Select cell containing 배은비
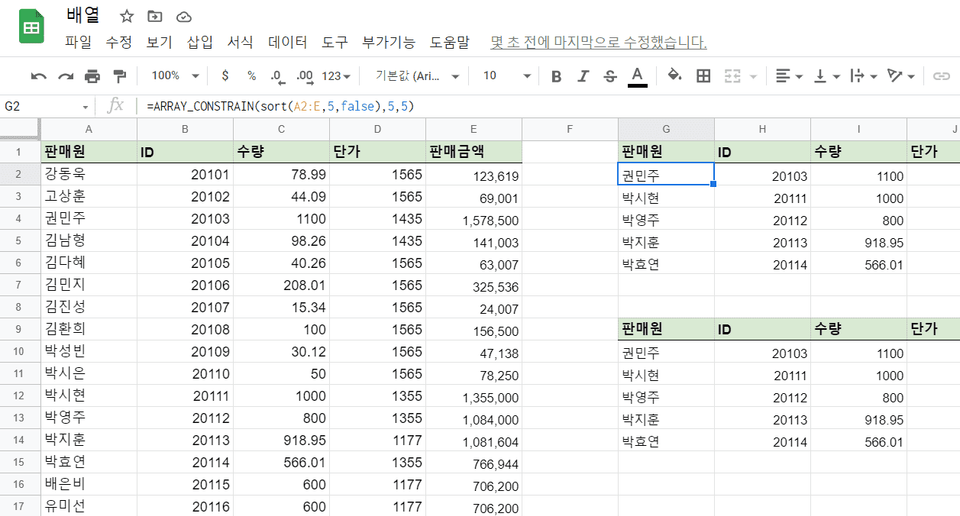Viewport: 960px width, 516px height. [x=89, y=484]
